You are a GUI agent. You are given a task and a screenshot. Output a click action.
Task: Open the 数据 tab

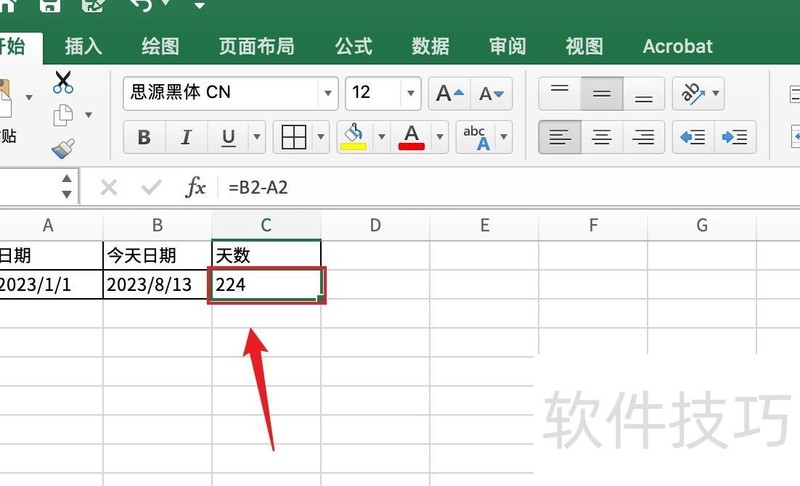pyautogui.click(x=430, y=46)
